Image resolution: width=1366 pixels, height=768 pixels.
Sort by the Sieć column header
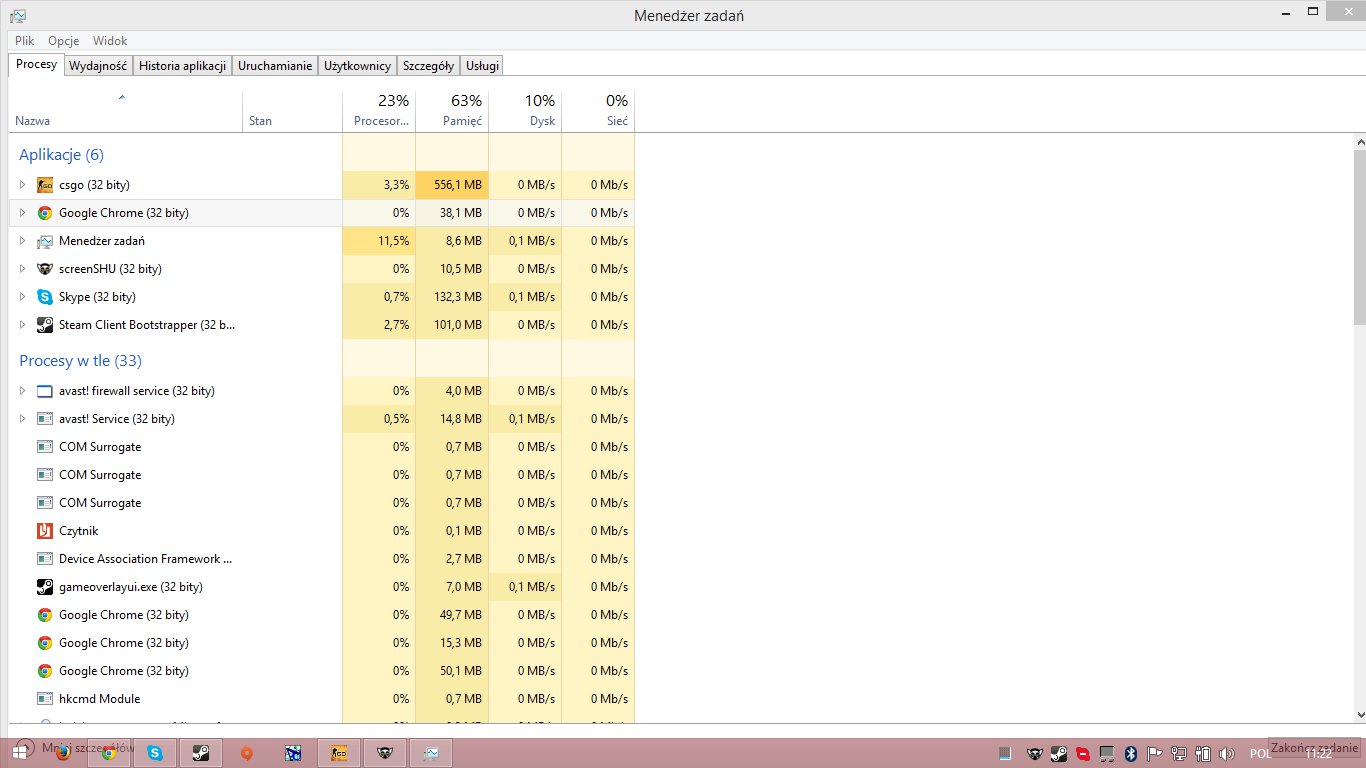598,111
